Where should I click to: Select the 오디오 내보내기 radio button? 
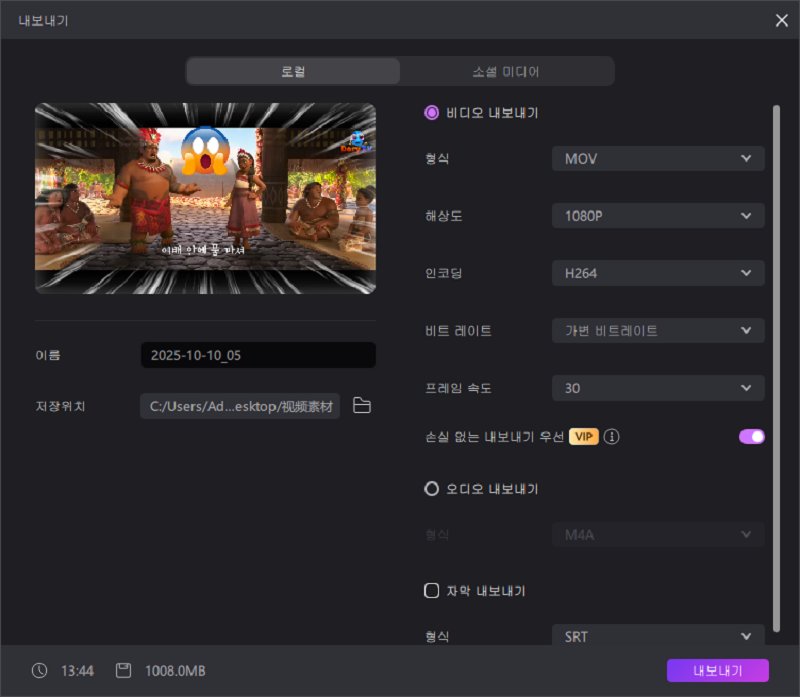pos(432,489)
